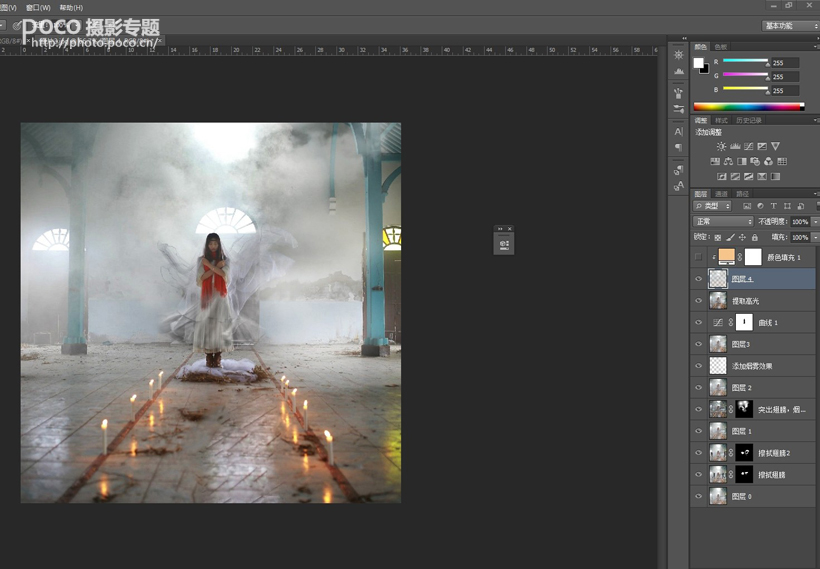
Task: Open the Paragraph panel icon
Action: click(x=679, y=147)
